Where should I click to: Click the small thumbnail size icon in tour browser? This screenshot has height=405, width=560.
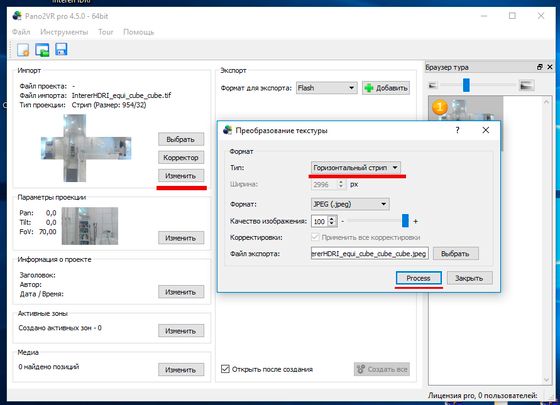pos(432,85)
